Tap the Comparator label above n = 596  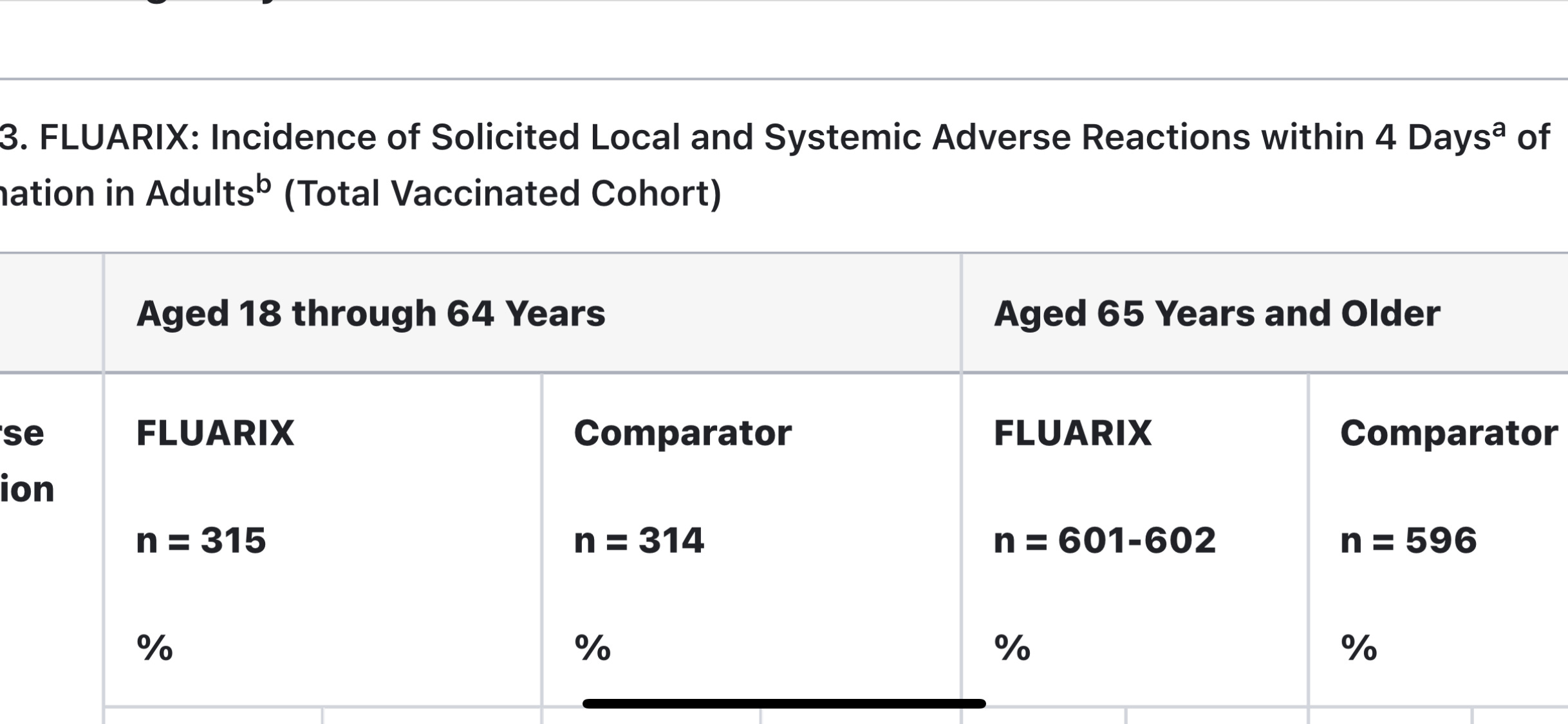click(1449, 434)
